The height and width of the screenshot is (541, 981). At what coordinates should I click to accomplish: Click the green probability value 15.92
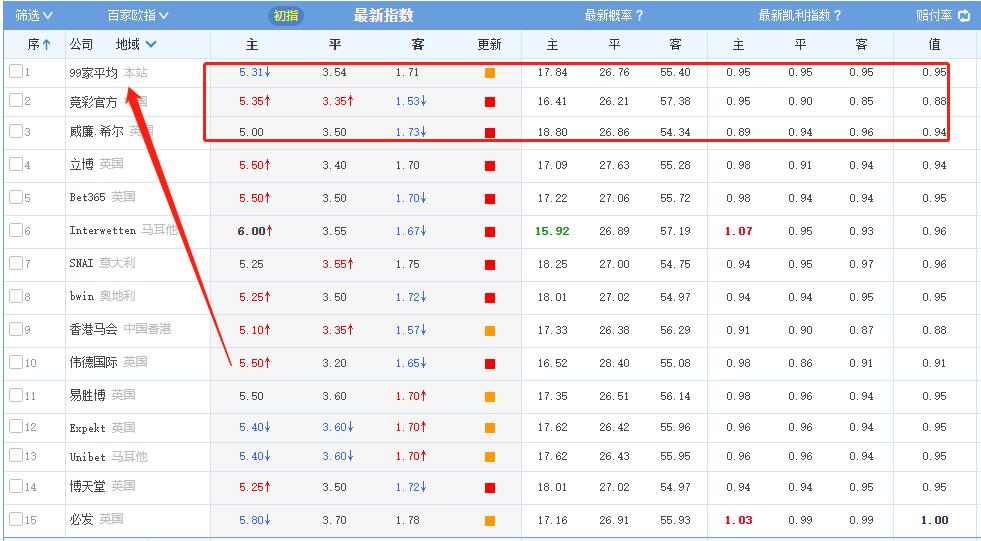click(x=552, y=231)
